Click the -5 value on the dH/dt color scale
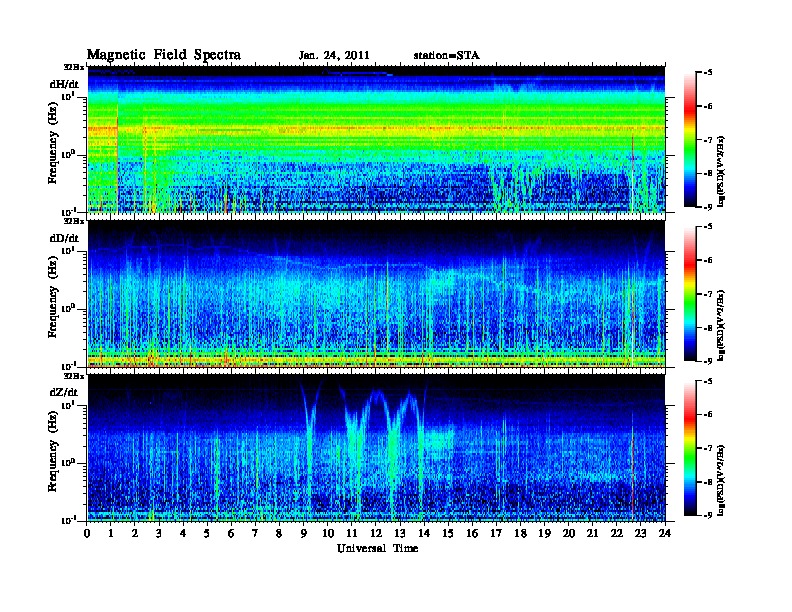792x612 pixels. pos(708,73)
